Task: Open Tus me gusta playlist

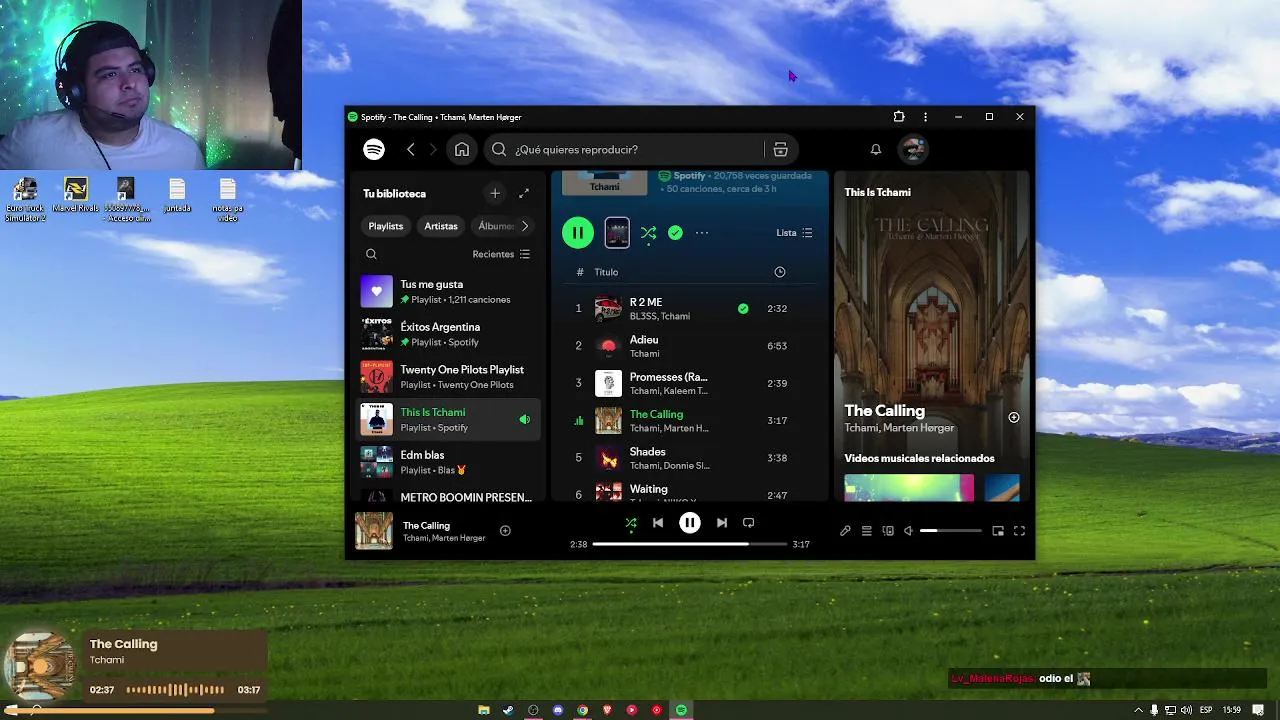Action: (x=448, y=292)
